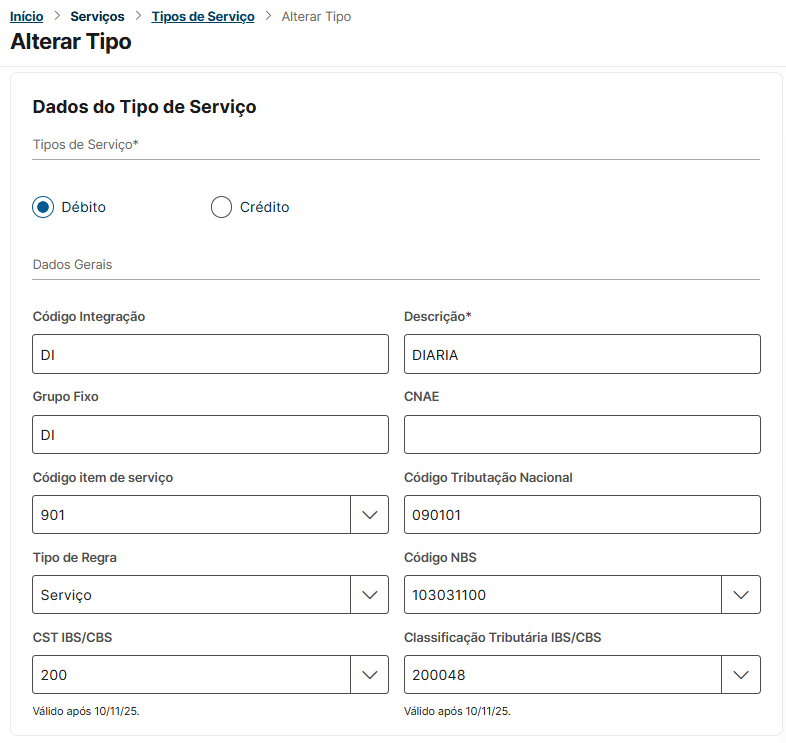
Task: Open the Tipo de Regra dropdown arrow
Action: (x=369, y=595)
